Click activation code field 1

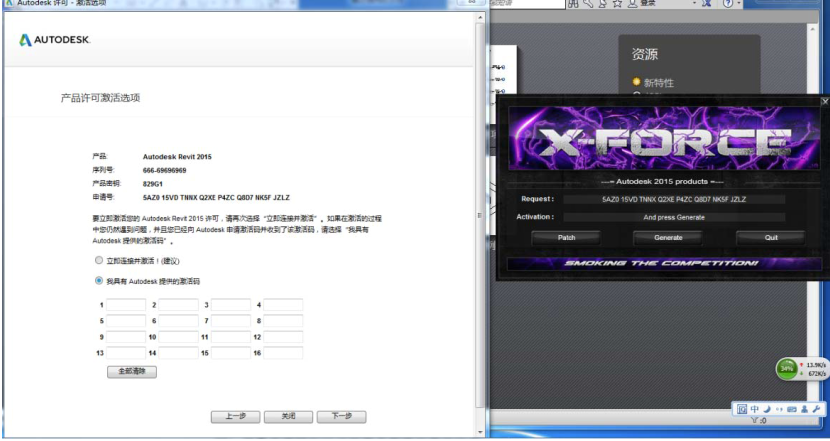pyautogui.click(x=126, y=305)
